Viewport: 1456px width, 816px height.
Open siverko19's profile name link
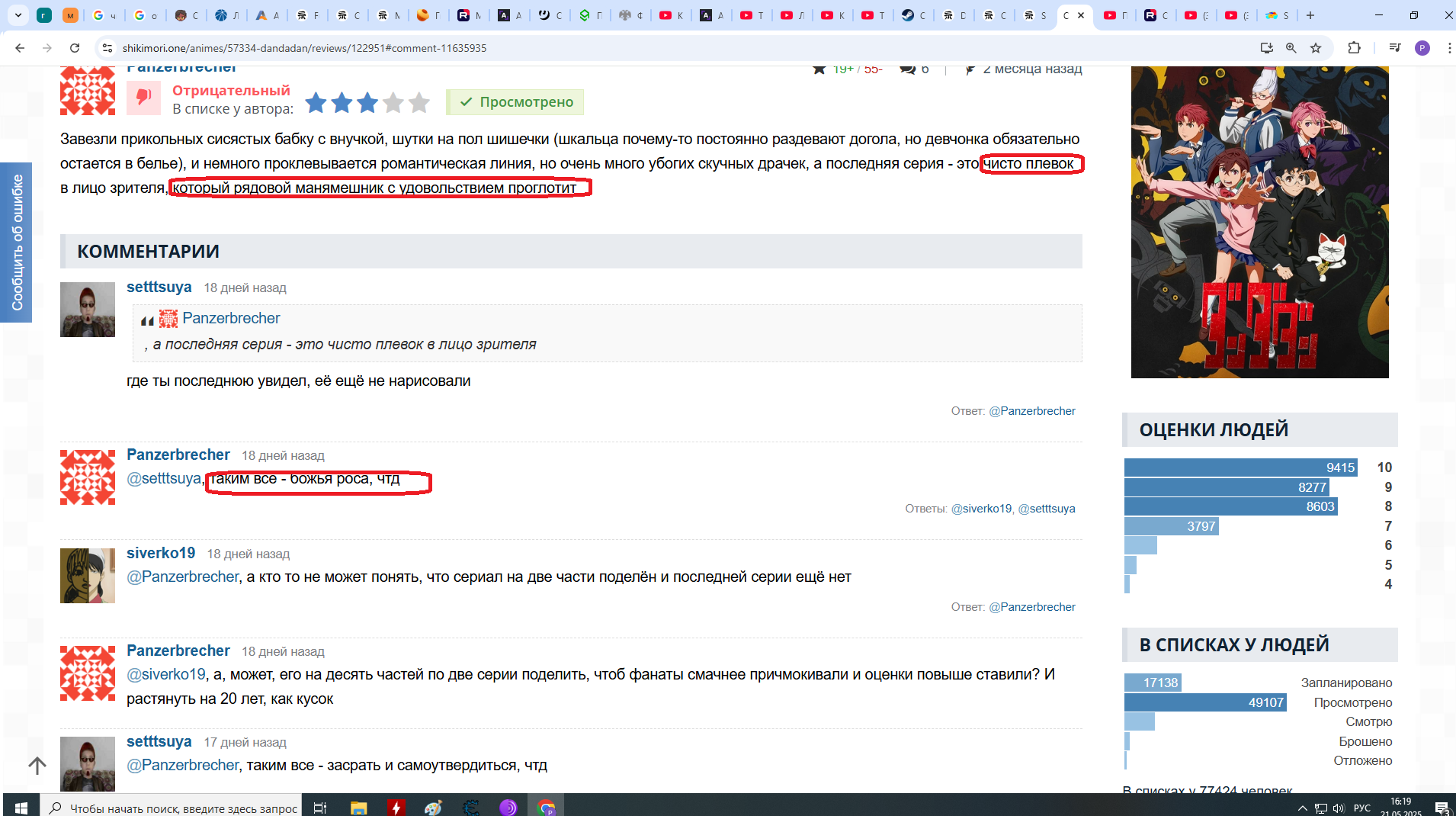(x=161, y=554)
